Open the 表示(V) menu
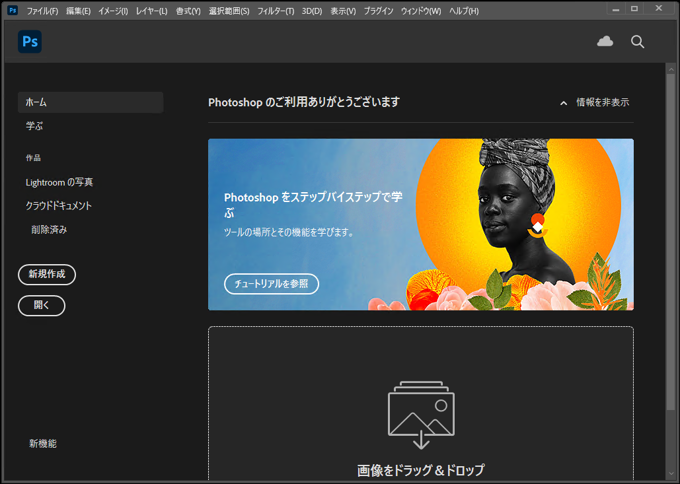 343,11
